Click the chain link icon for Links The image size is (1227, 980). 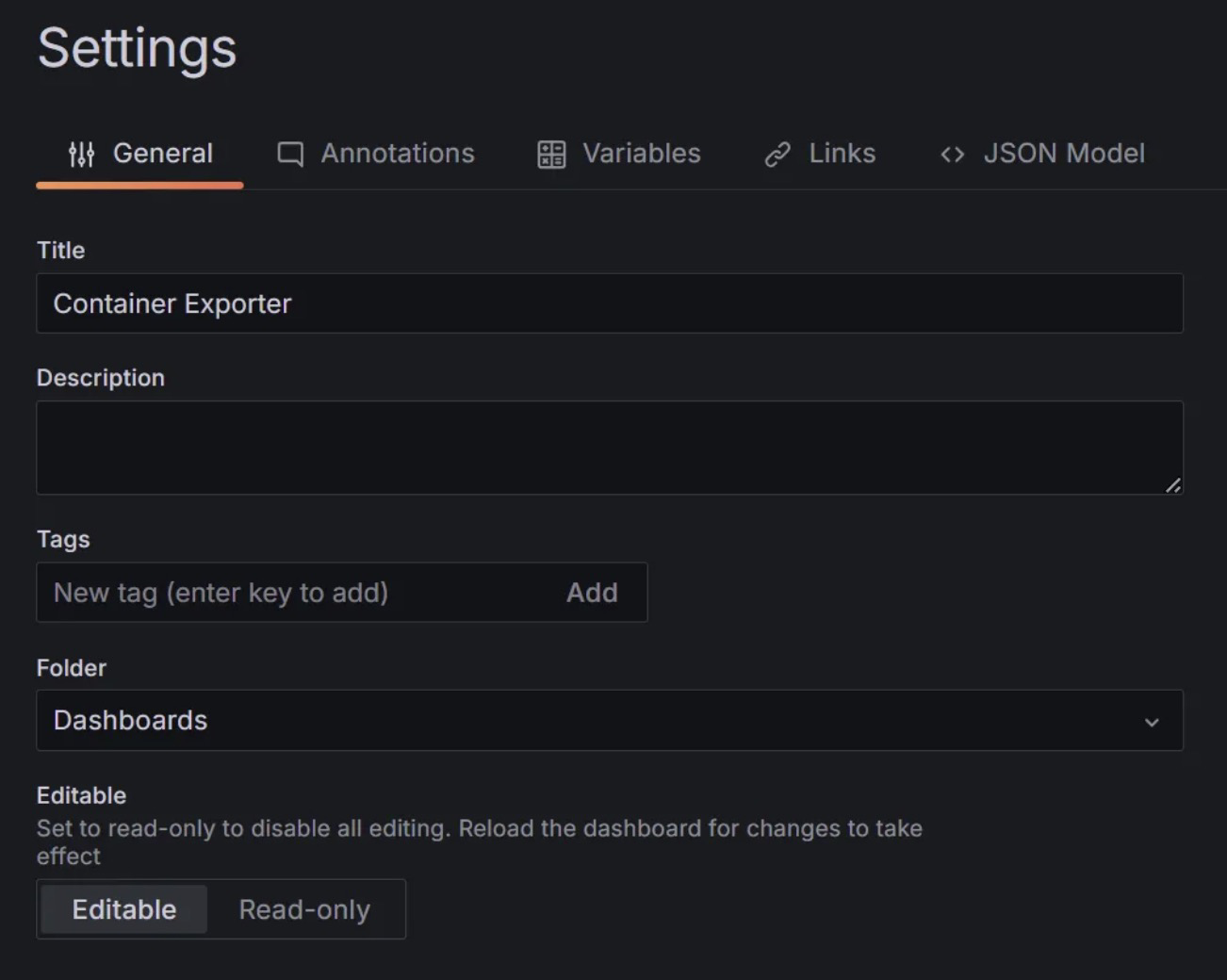(777, 154)
